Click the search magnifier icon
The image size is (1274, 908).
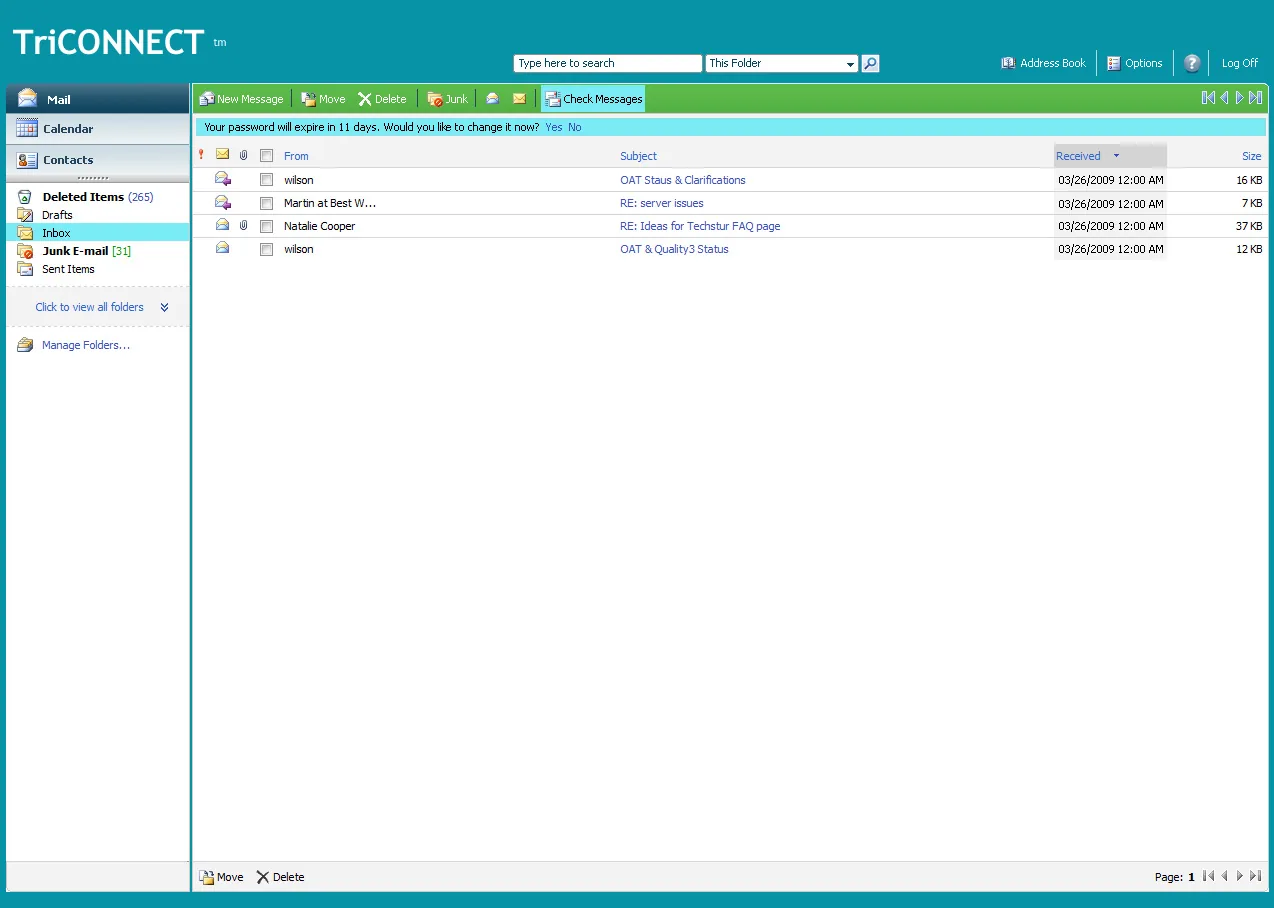click(x=871, y=63)
